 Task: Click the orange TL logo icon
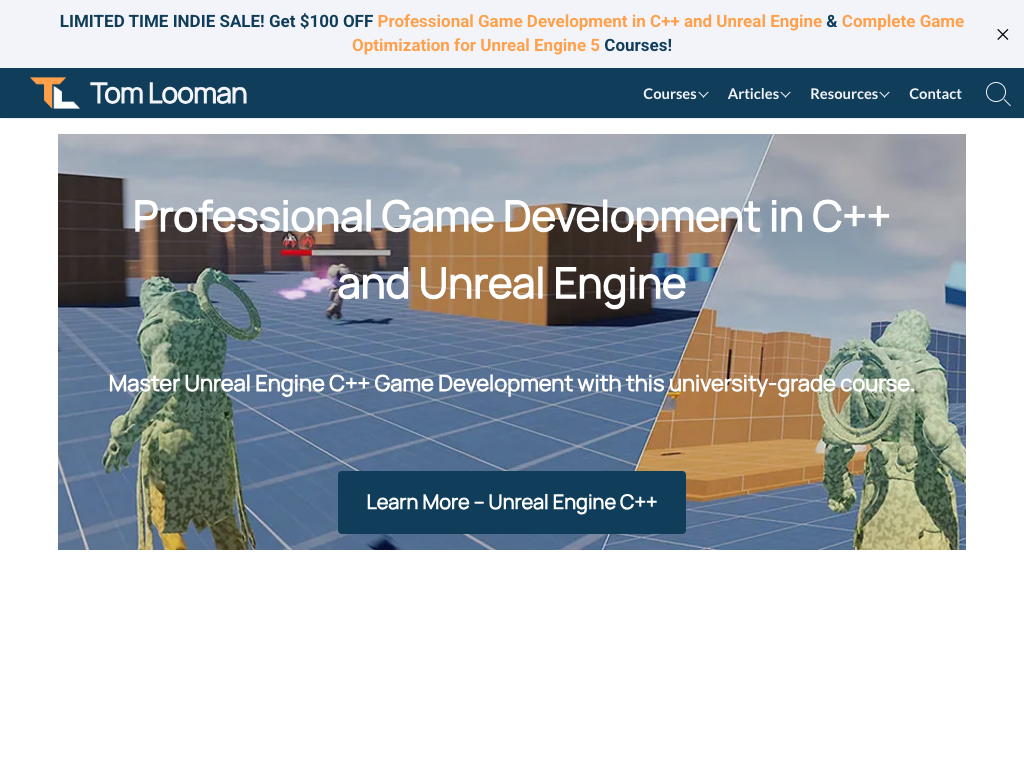click(x=54, y=93)
